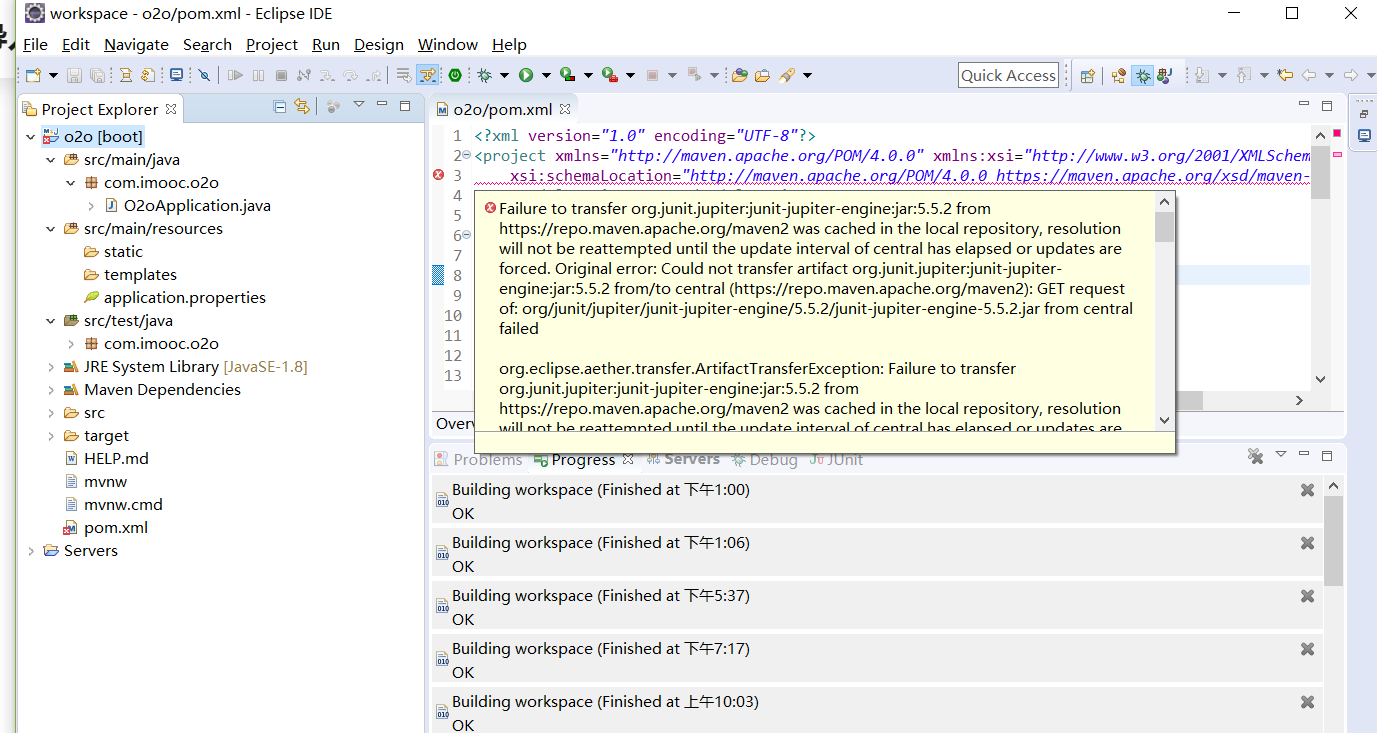Click the Last Edit Location arrow icon
This screenshot has width=1377, height=733.
pyautogui.click(x=1285, y=75)
